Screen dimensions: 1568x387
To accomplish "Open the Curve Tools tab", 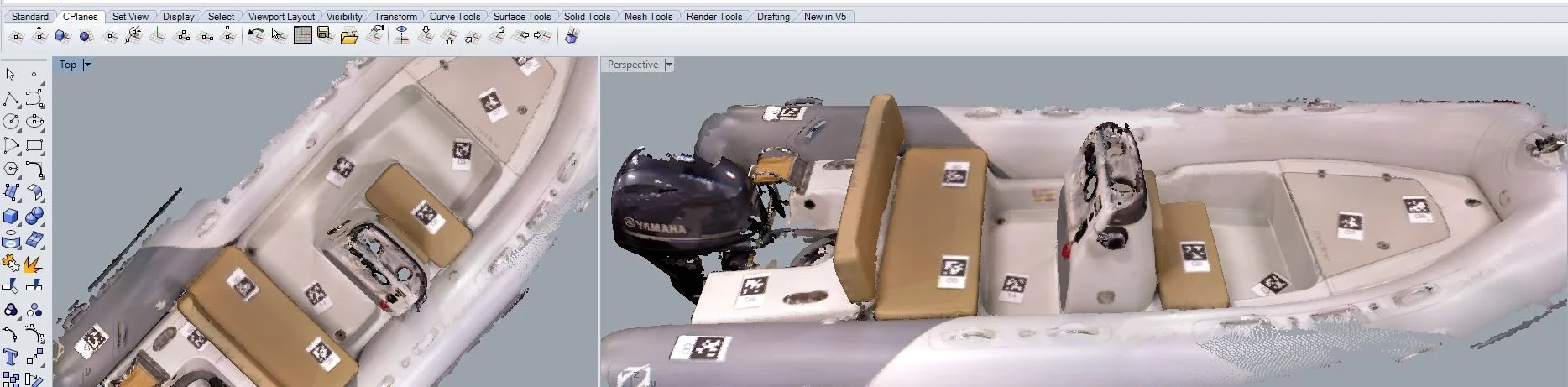I will click(455, 16).
